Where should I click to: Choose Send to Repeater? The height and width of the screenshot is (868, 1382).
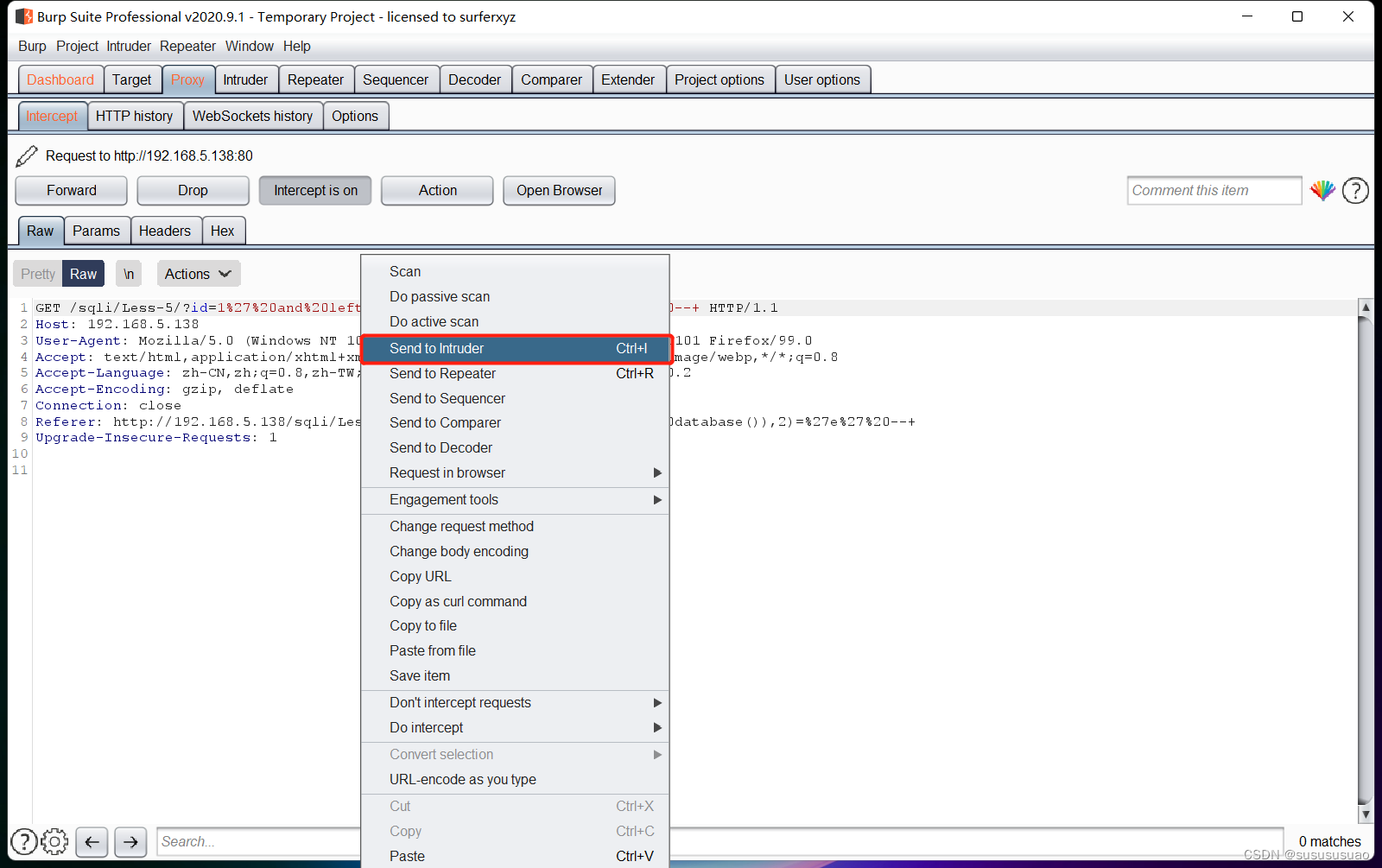[515, 373]
